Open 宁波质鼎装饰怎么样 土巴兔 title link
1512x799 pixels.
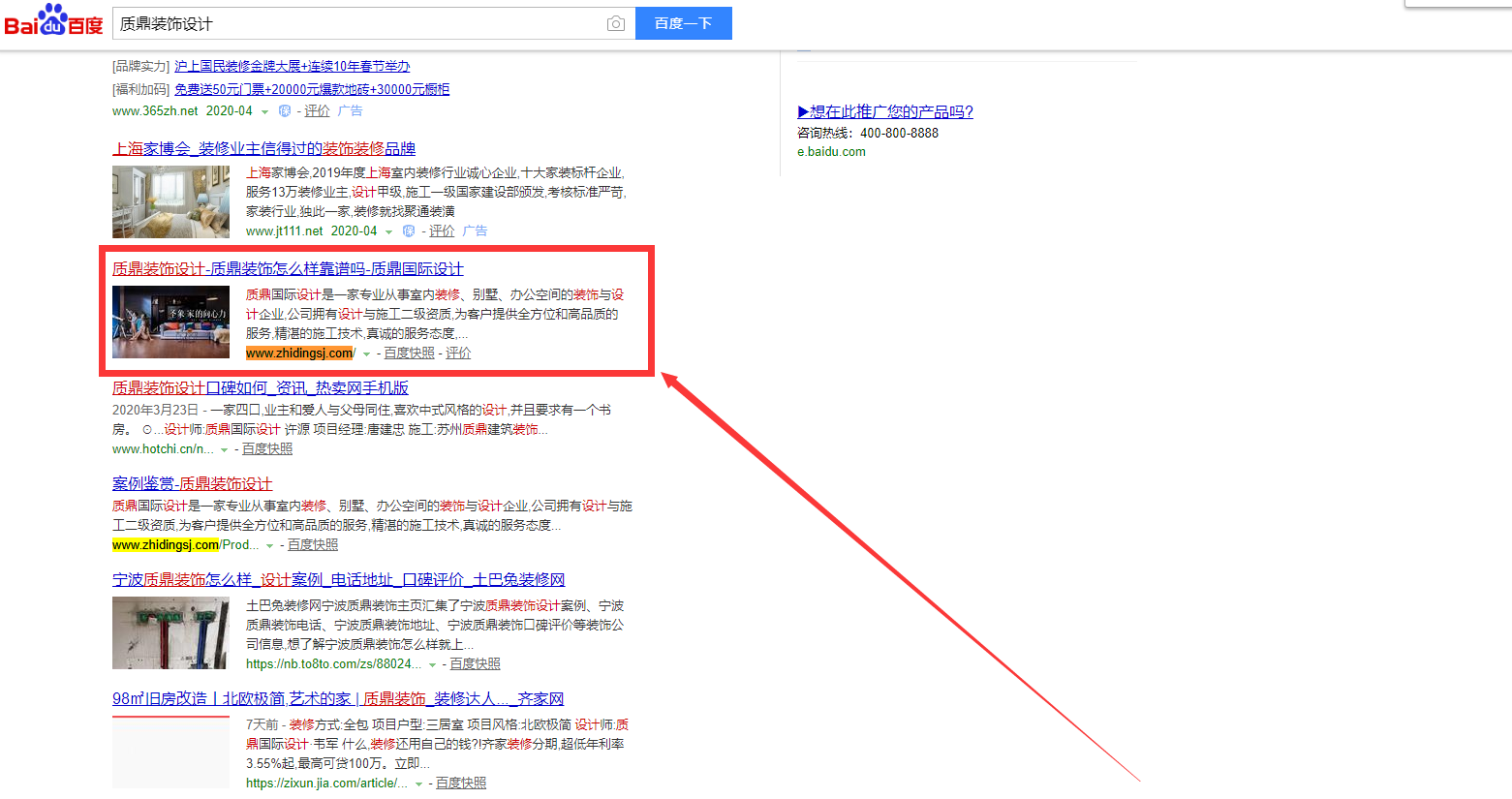click(x=338, y=579)
